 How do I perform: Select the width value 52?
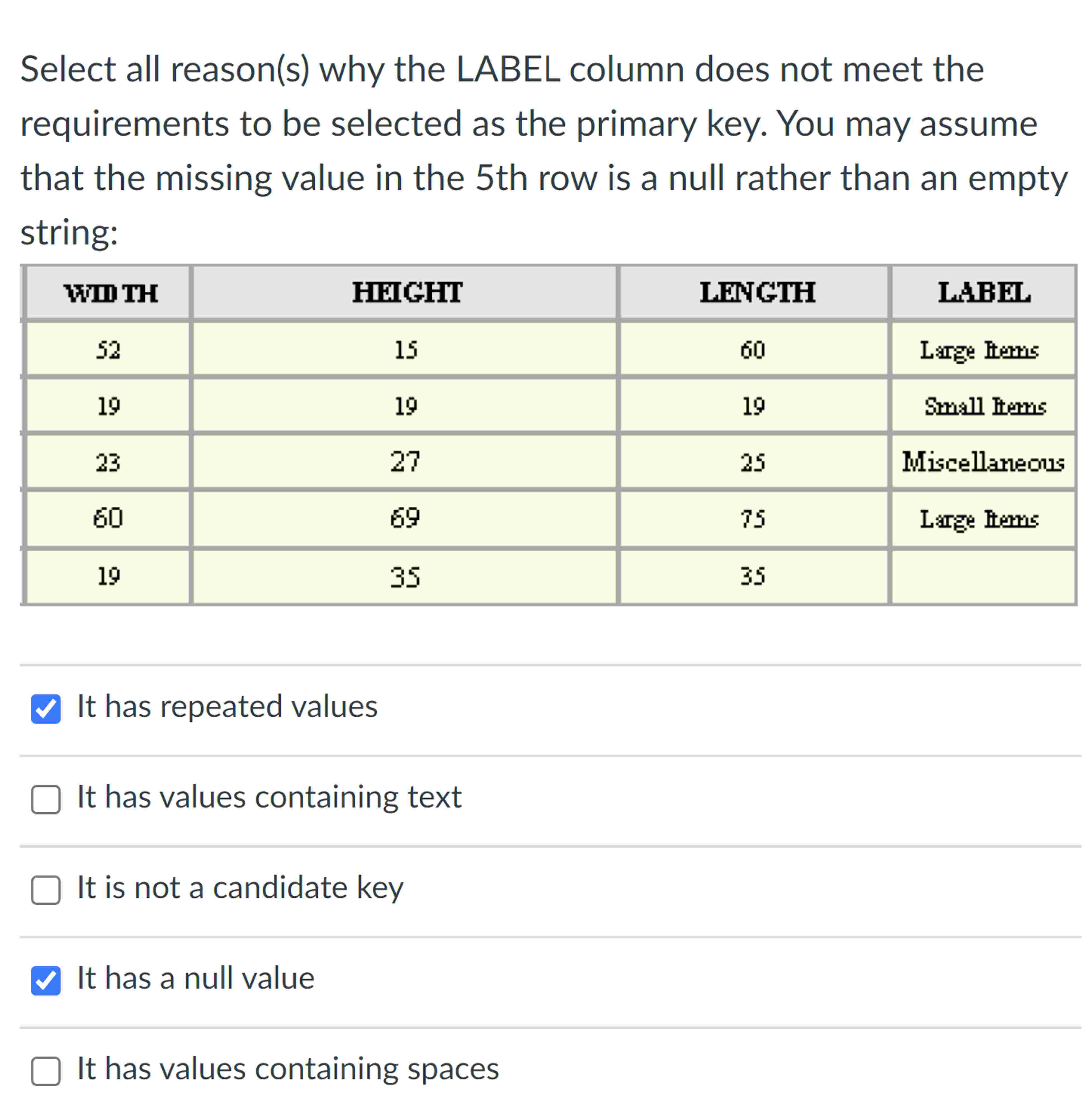pyautogui.click(x=110, y=350)
